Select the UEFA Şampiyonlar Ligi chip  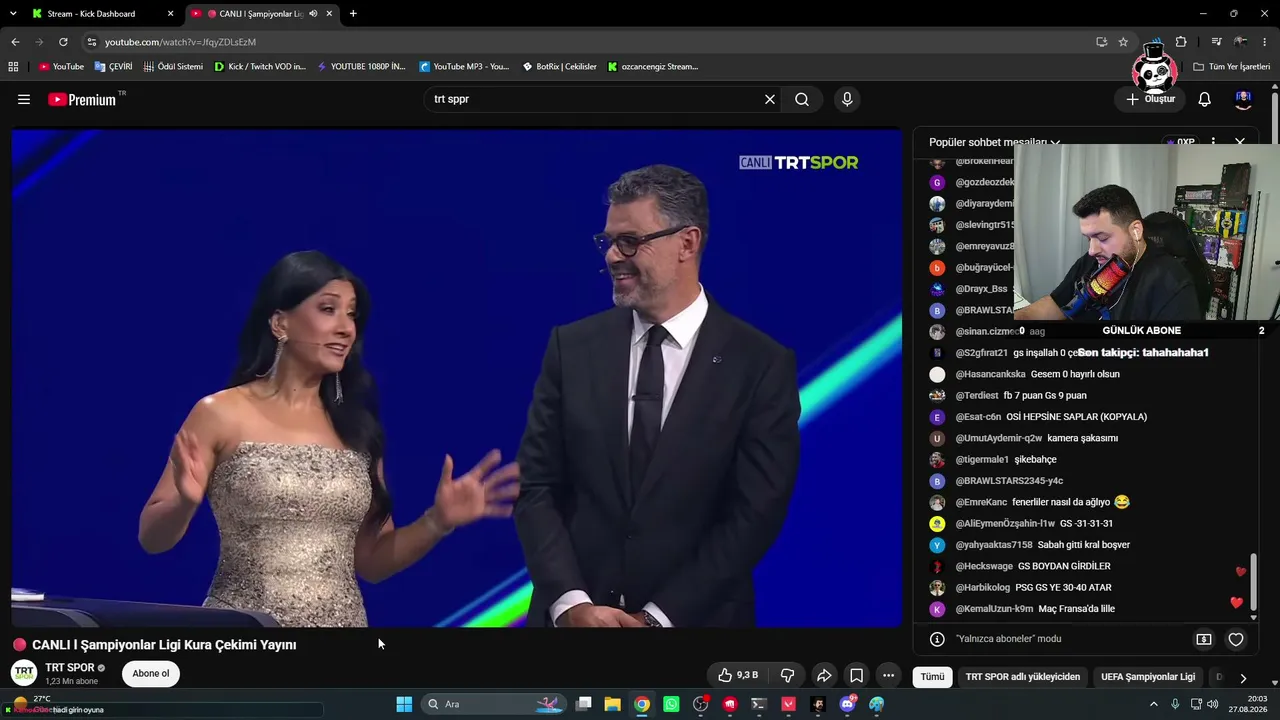click(x=1148, y=677)
